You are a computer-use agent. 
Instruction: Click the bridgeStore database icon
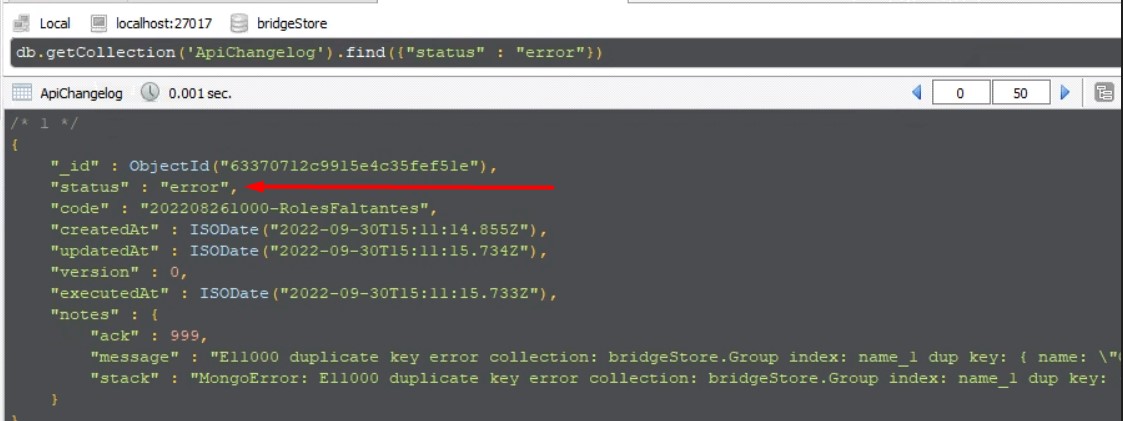(239, 24)
